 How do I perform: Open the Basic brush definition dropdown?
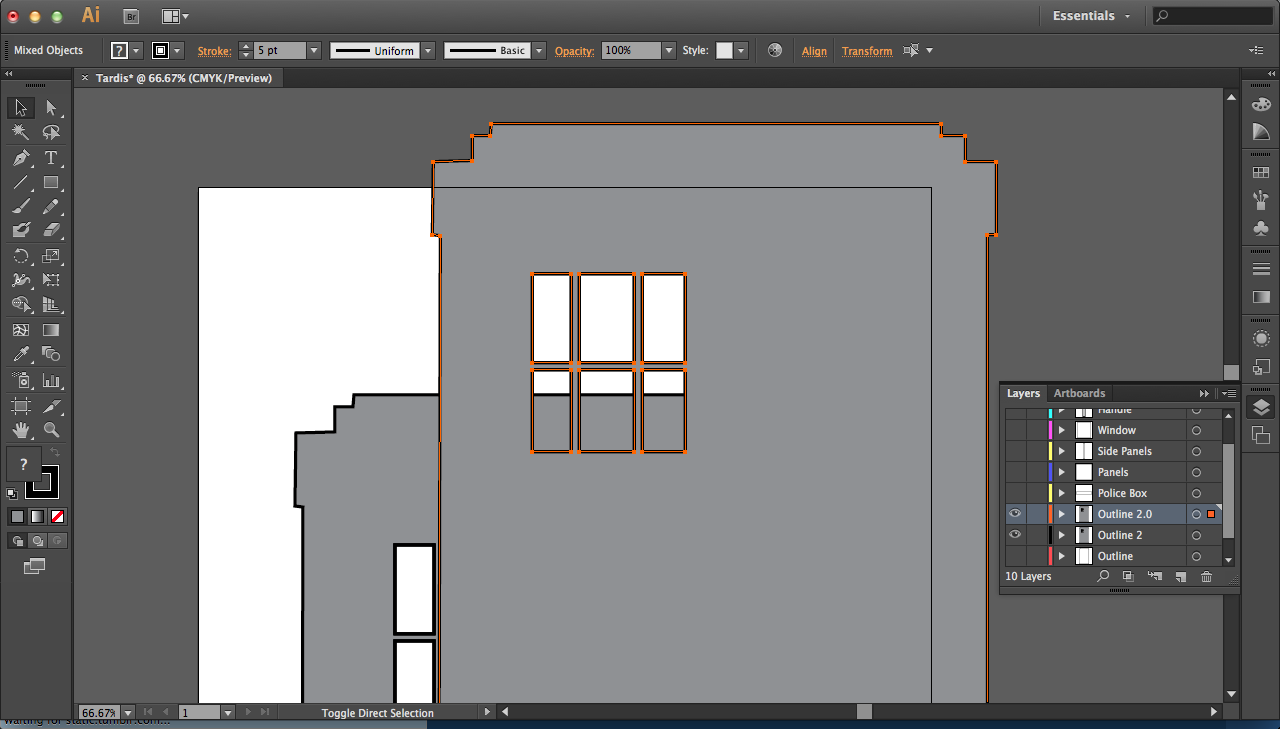click(539, 50)
